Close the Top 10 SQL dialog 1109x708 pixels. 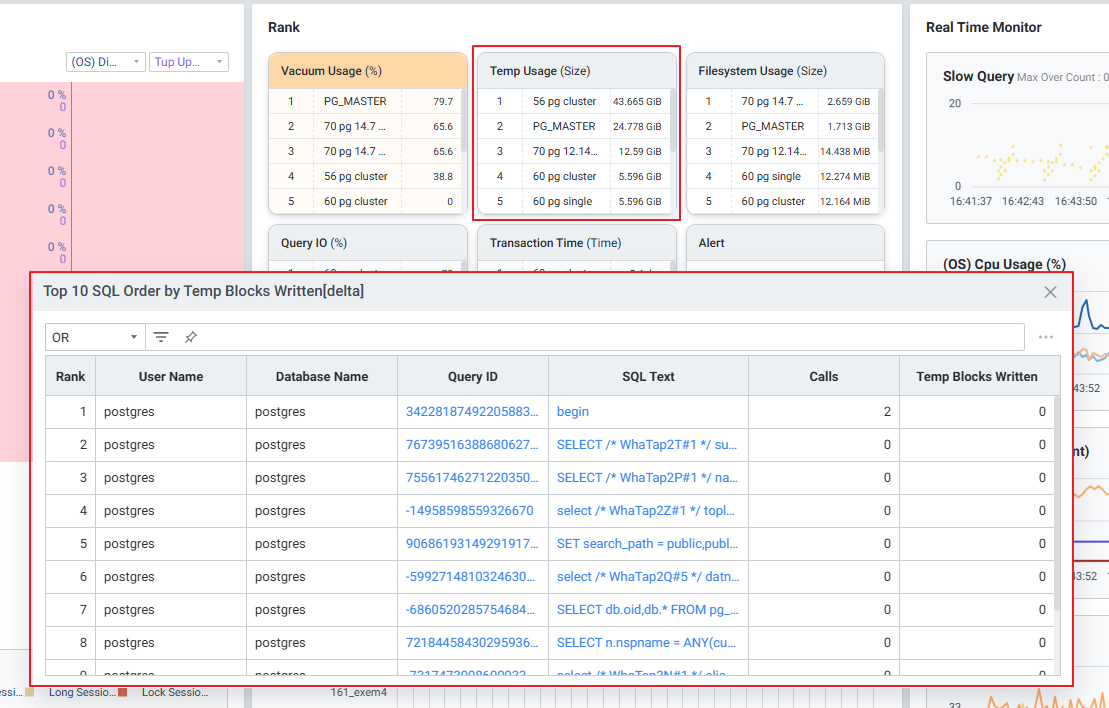(x=1050, y=292)
